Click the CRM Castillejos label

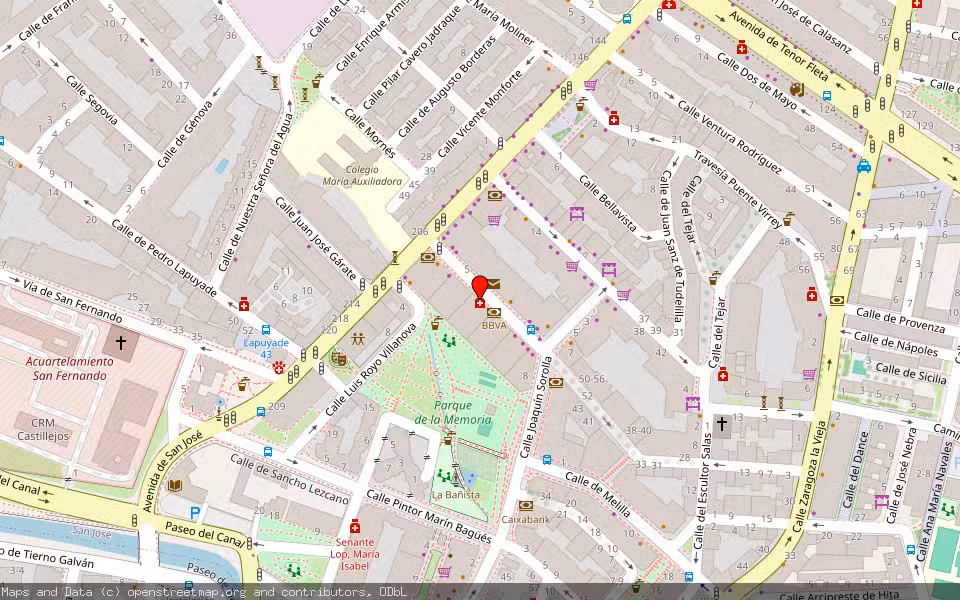click(43, 429)
